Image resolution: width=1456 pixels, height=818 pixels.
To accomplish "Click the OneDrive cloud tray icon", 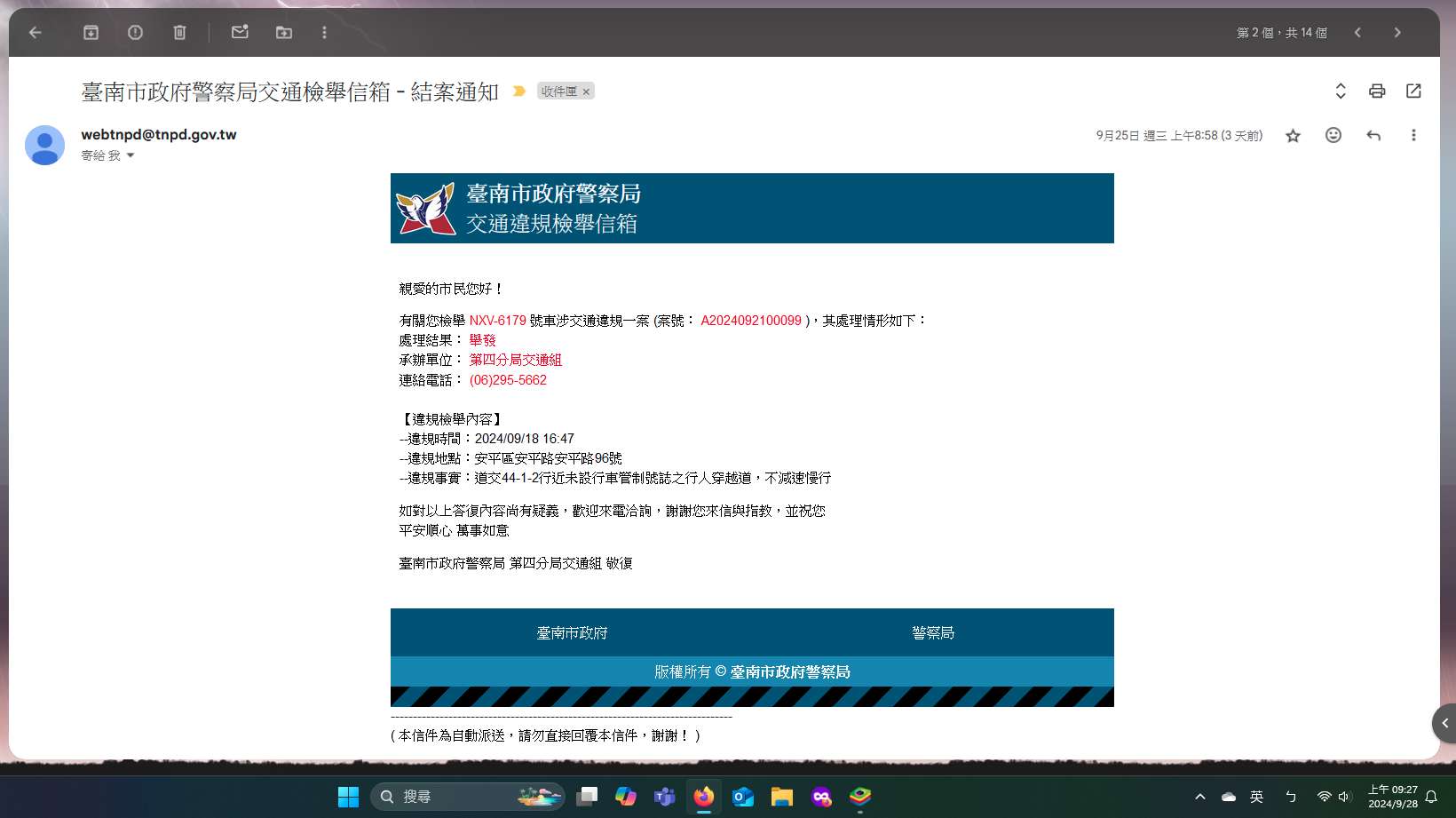I will click(1229, 797).
